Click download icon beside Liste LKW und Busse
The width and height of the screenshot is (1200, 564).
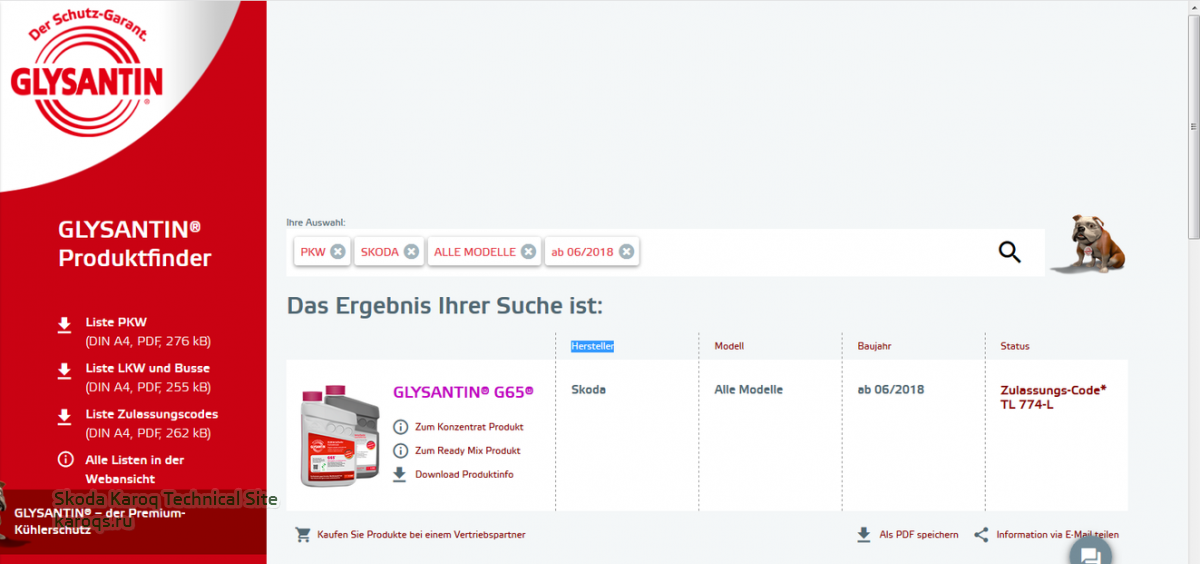click(65, 370)
